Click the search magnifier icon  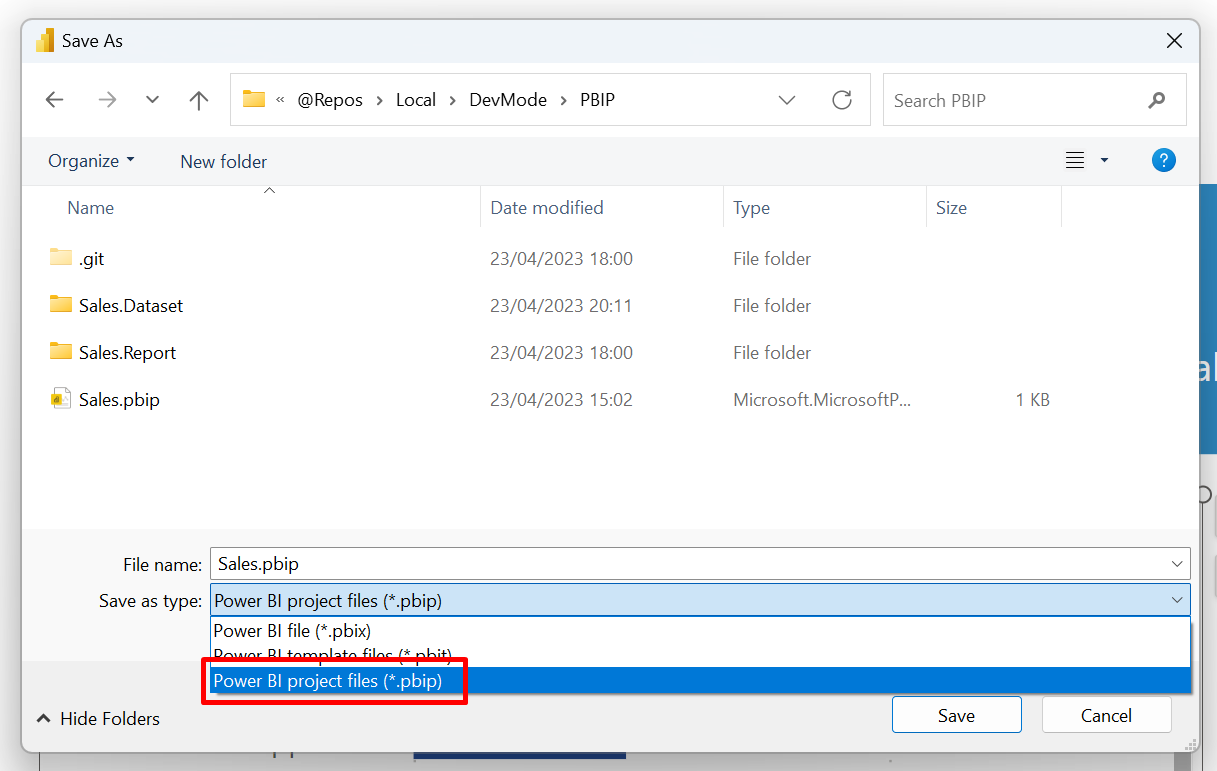[x=1156, y=99]
